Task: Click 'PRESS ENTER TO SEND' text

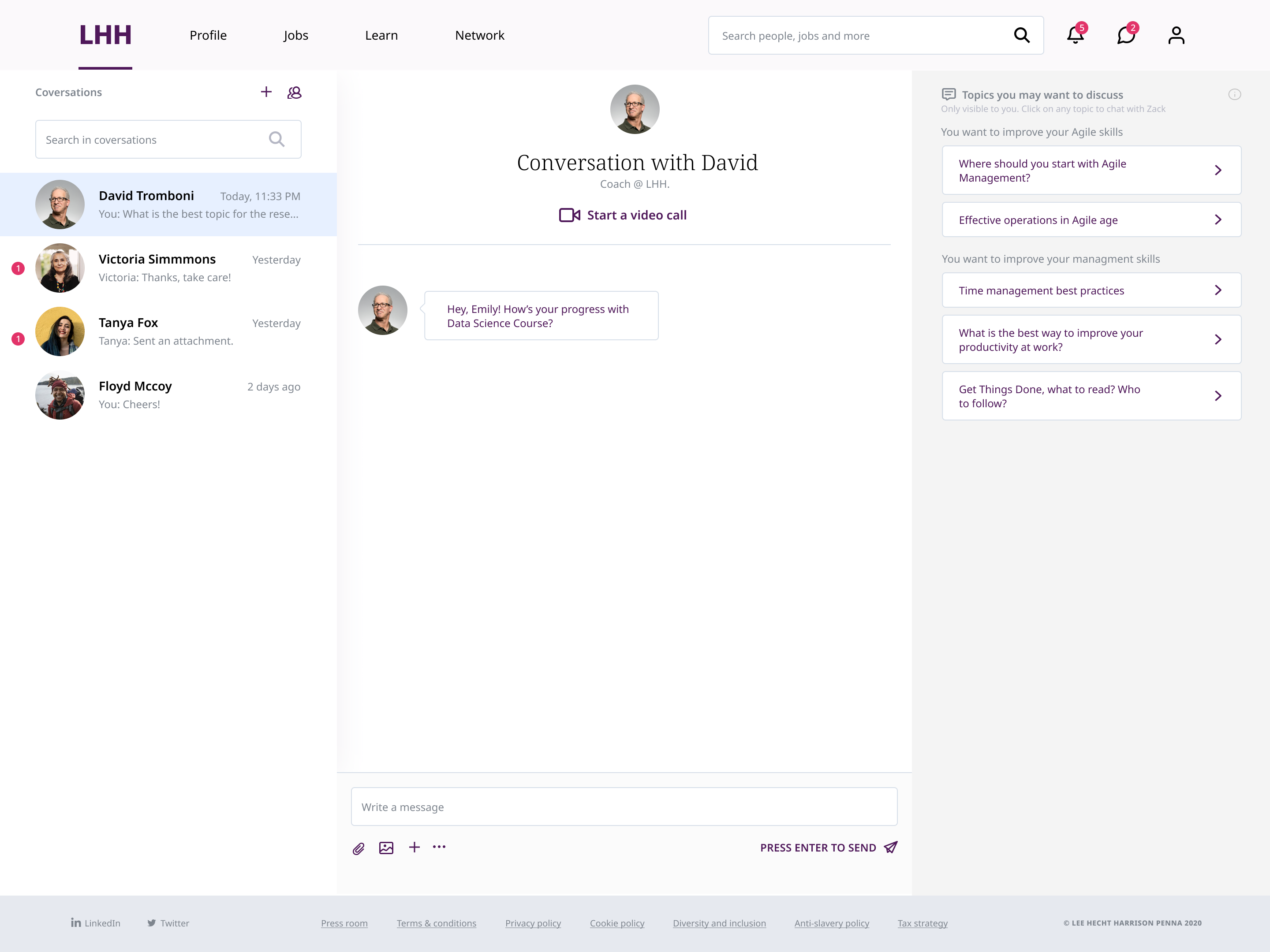Action: [818, 848]
